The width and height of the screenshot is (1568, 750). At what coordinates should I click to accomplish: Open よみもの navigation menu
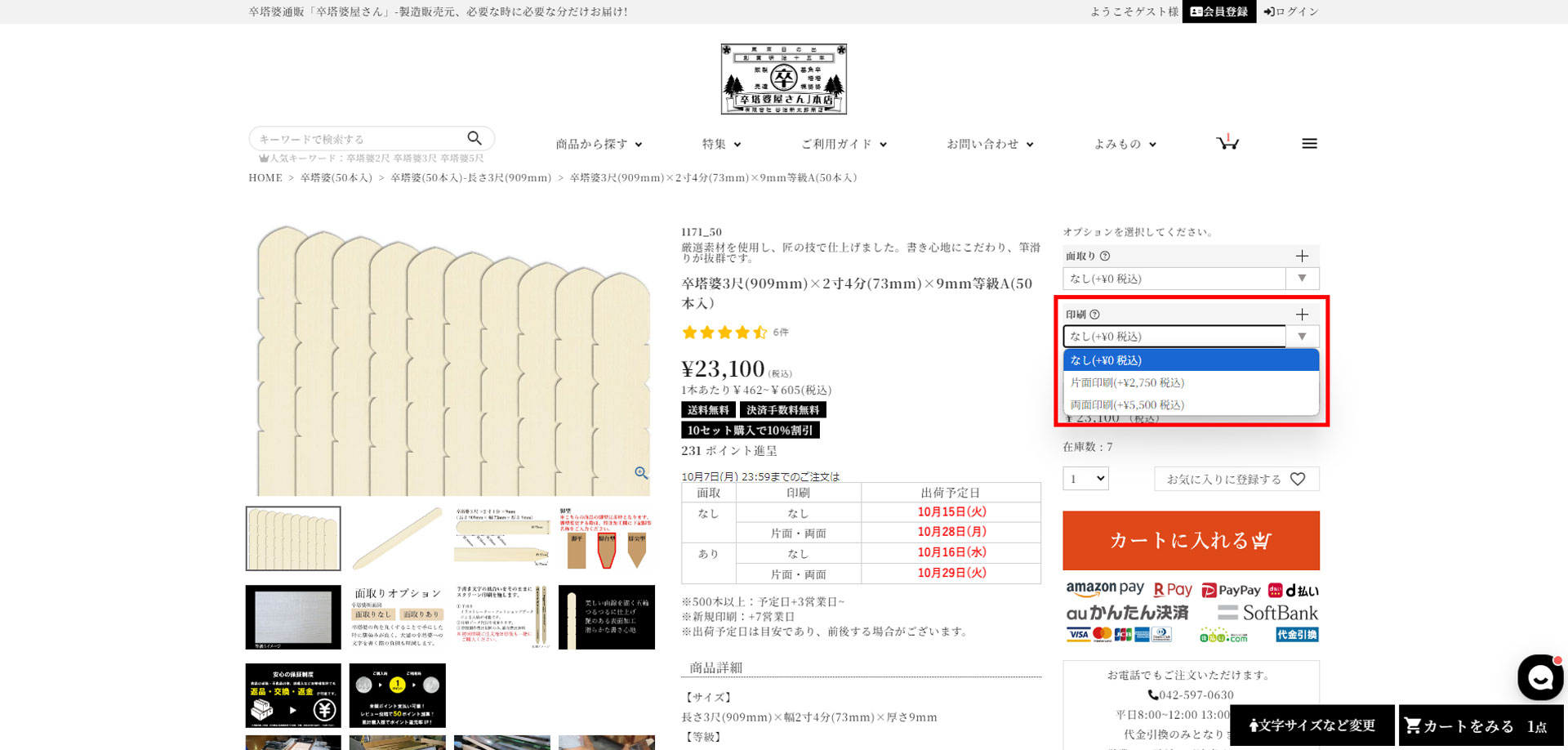[x=1125, y=144]
